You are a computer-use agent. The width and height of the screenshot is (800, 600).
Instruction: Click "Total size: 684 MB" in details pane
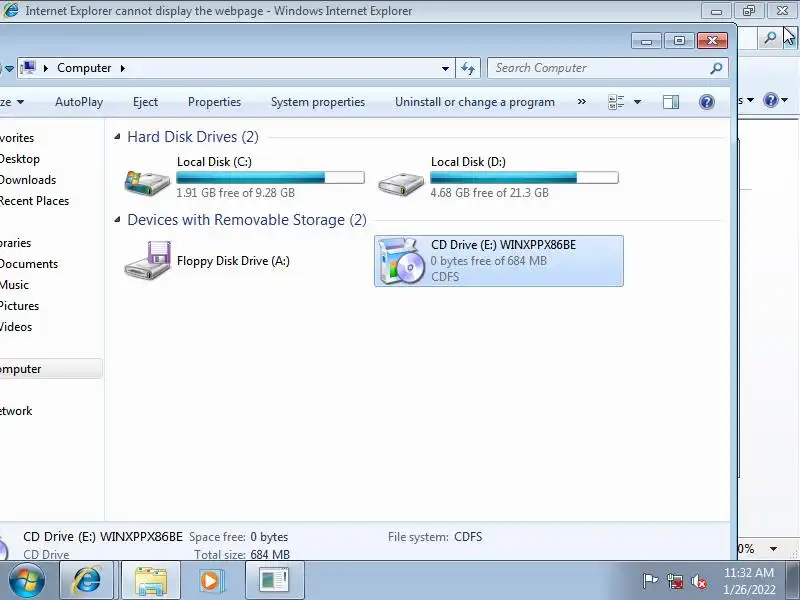tap(242, 555)
